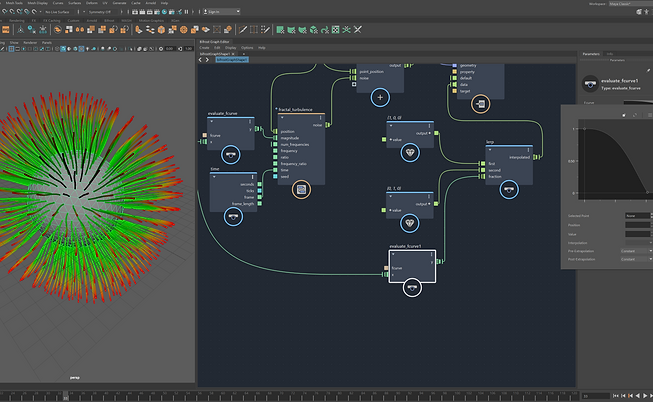Click the diagonal pencil line icon on the shelf
The image size is (653, 402).
click(242, 30)
